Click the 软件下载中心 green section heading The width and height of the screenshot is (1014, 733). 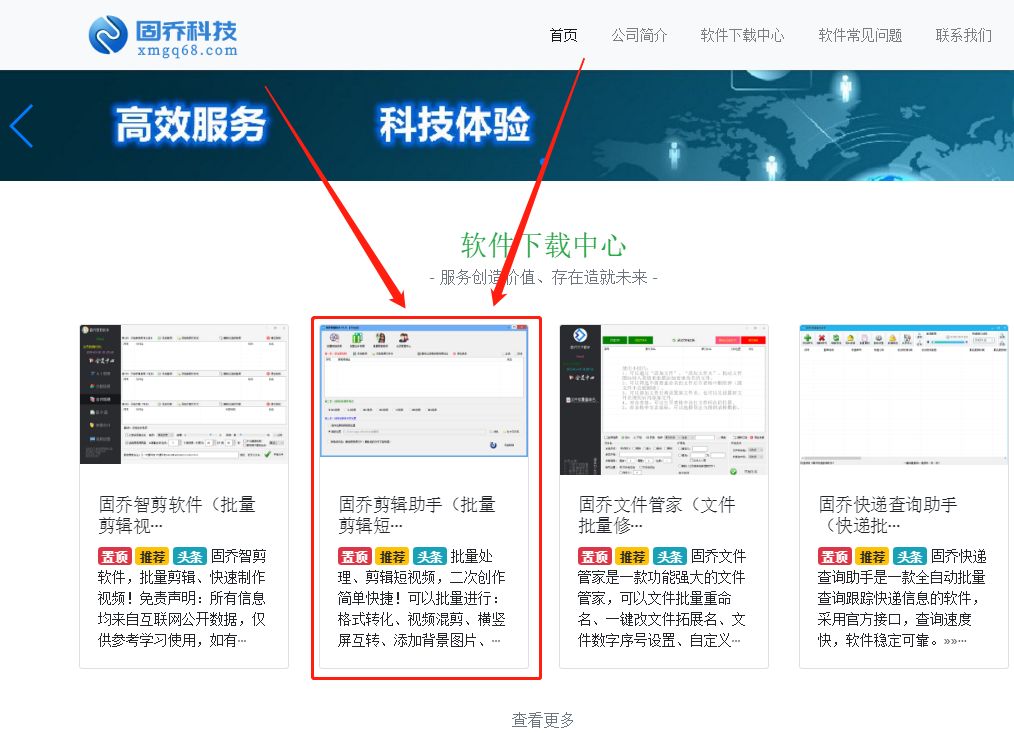pos(543,245)
